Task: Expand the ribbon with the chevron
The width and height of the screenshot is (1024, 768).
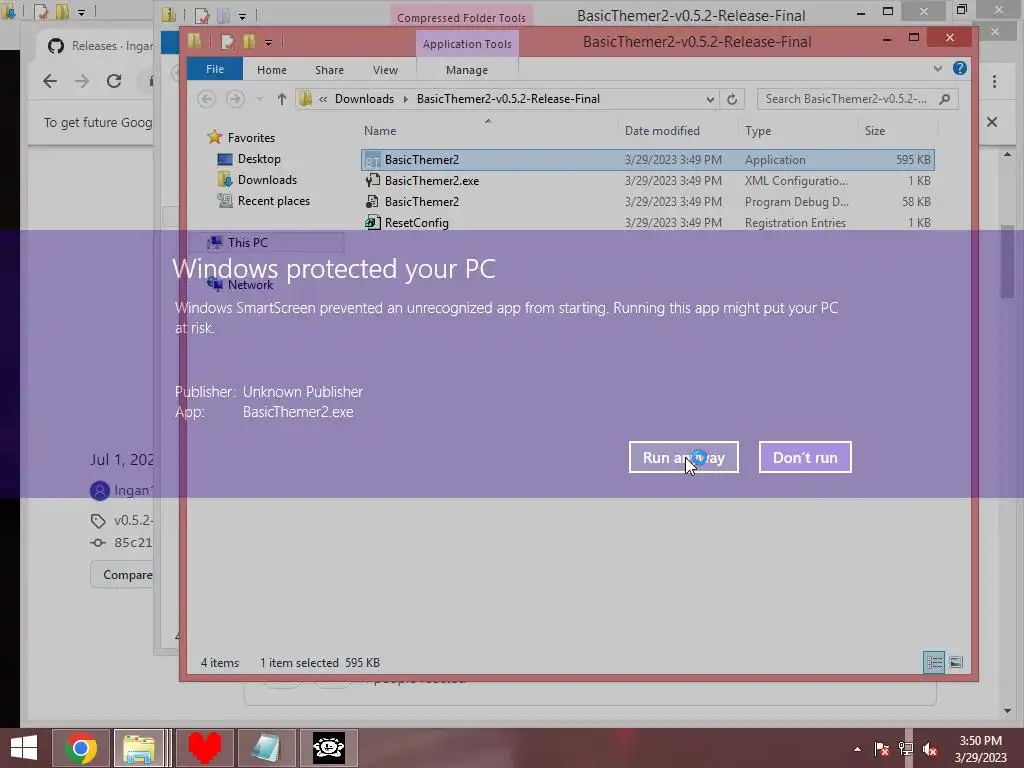Action: 938,69
